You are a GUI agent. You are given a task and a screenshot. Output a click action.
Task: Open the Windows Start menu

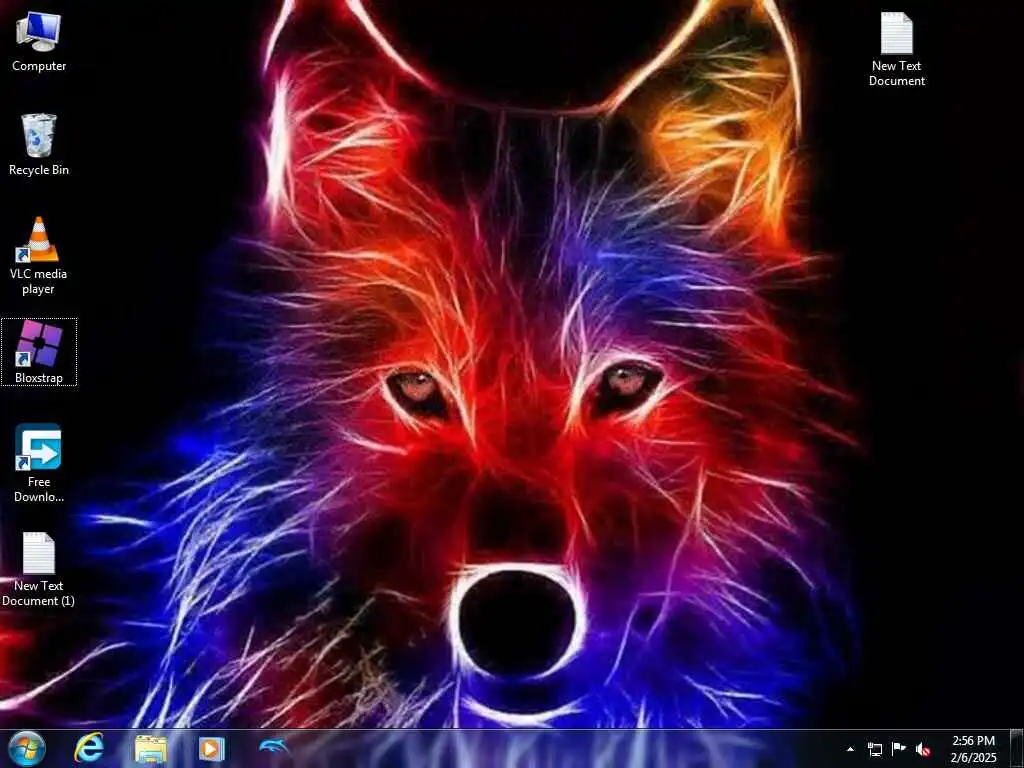tap(27, 749)
